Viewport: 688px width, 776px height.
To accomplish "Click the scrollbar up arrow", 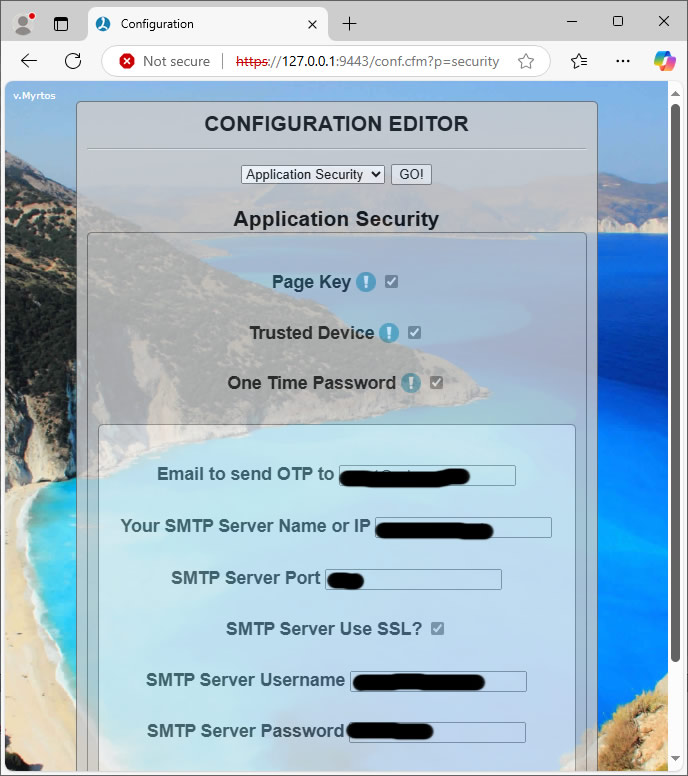I will click(x=675, y=93).
